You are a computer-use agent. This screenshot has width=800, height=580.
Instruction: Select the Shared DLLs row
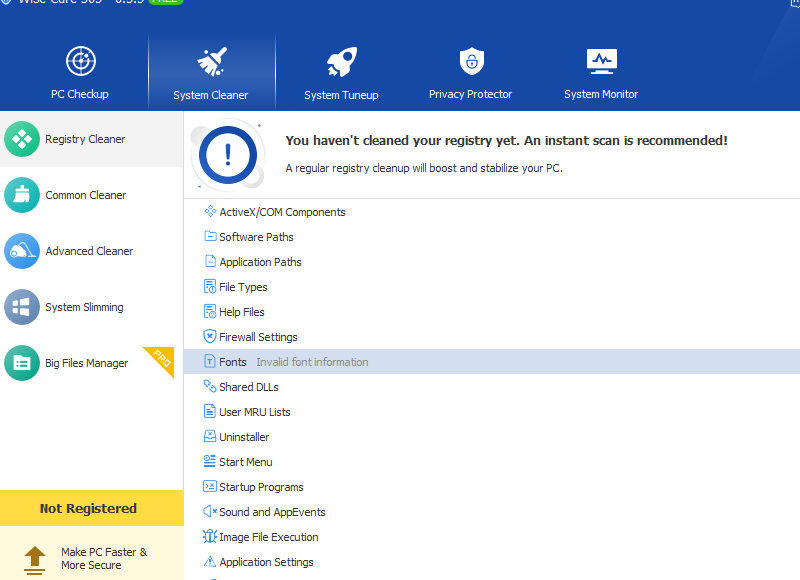click(x=492, y=387)
